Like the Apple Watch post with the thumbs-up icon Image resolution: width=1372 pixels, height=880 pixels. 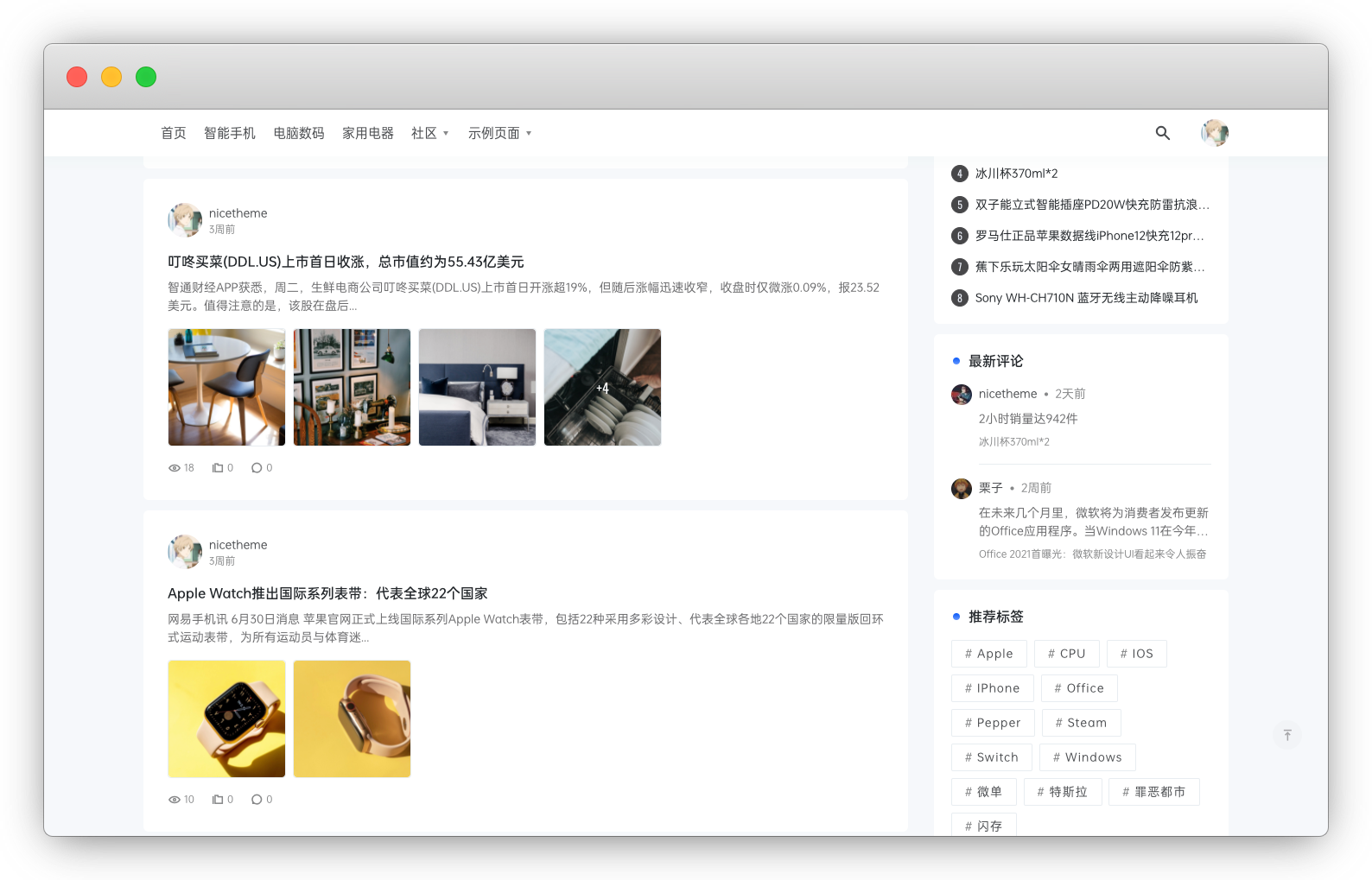218,800
